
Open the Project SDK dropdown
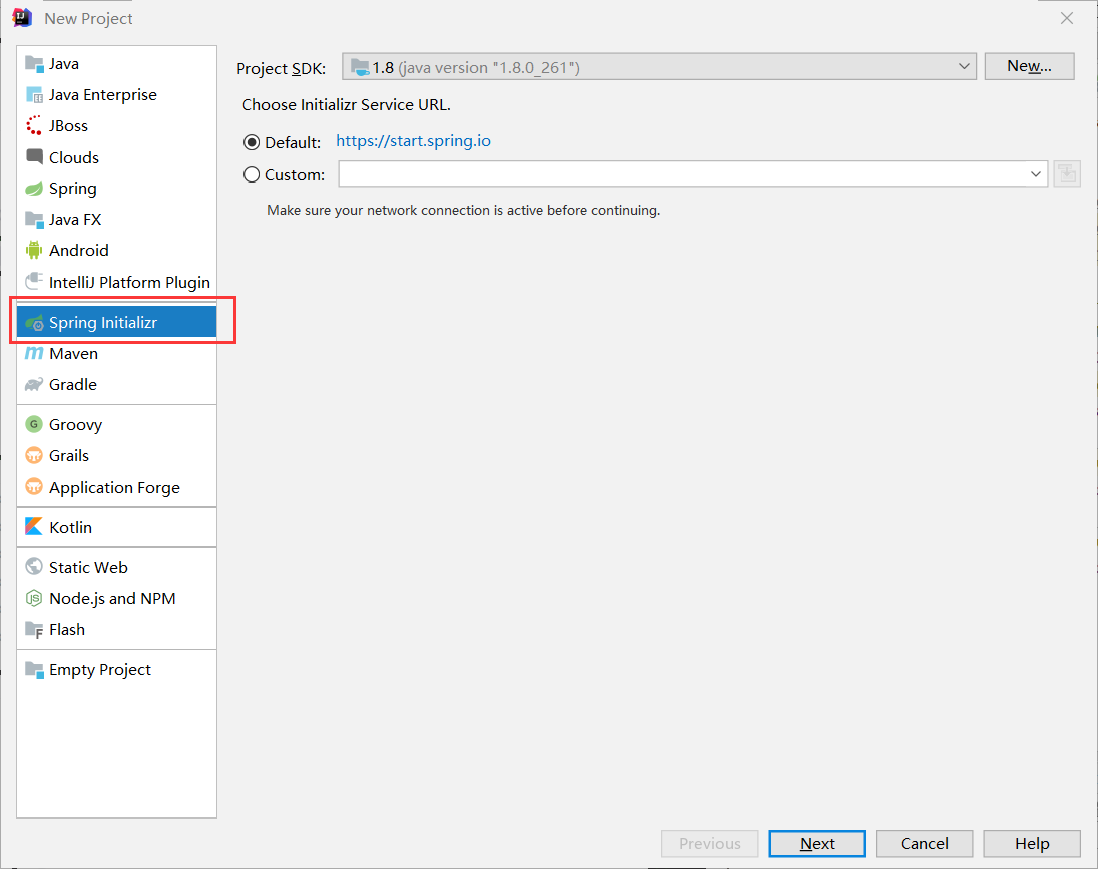pyautogui.click(x=964, y=67)
